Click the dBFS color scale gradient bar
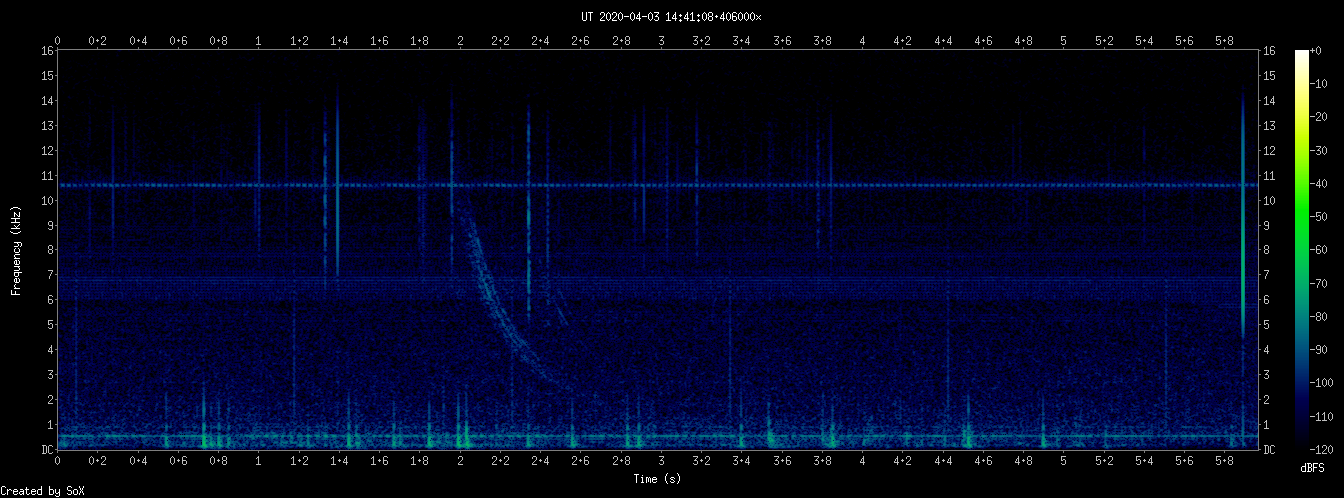Image resolution: width=1344 pixels, height=498 pixels. coord(1301,249)
